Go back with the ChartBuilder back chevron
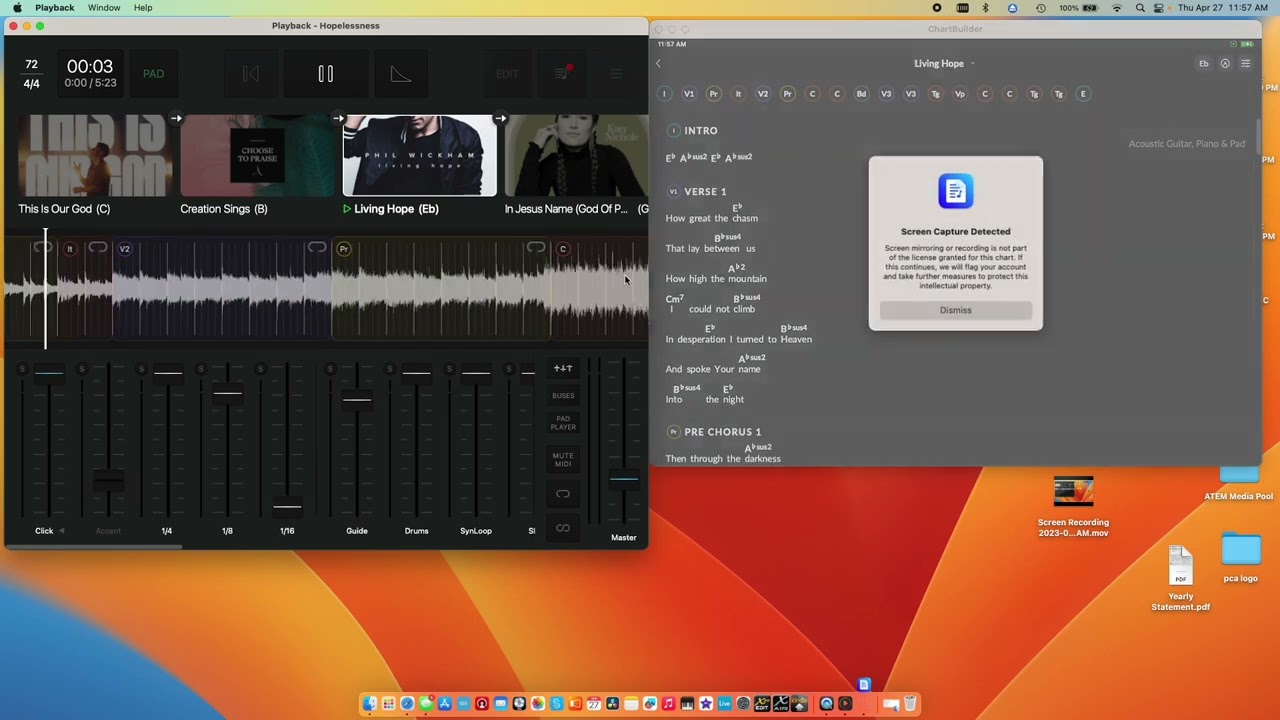The width and height of the screenshot is (1280, 720). pyautogui.click(x=658, y=63)
